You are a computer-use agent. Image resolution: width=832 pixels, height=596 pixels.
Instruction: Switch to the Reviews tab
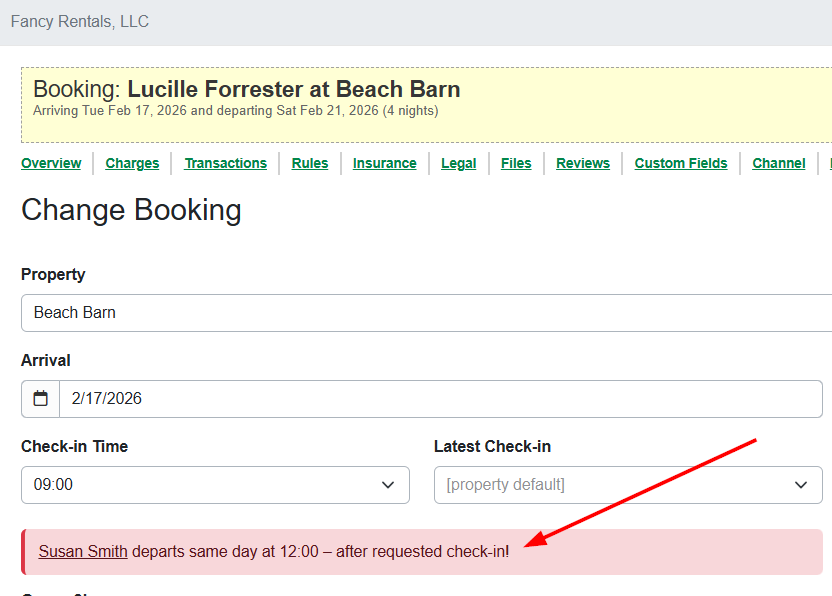pyautogui.click(x=582, y=163)
